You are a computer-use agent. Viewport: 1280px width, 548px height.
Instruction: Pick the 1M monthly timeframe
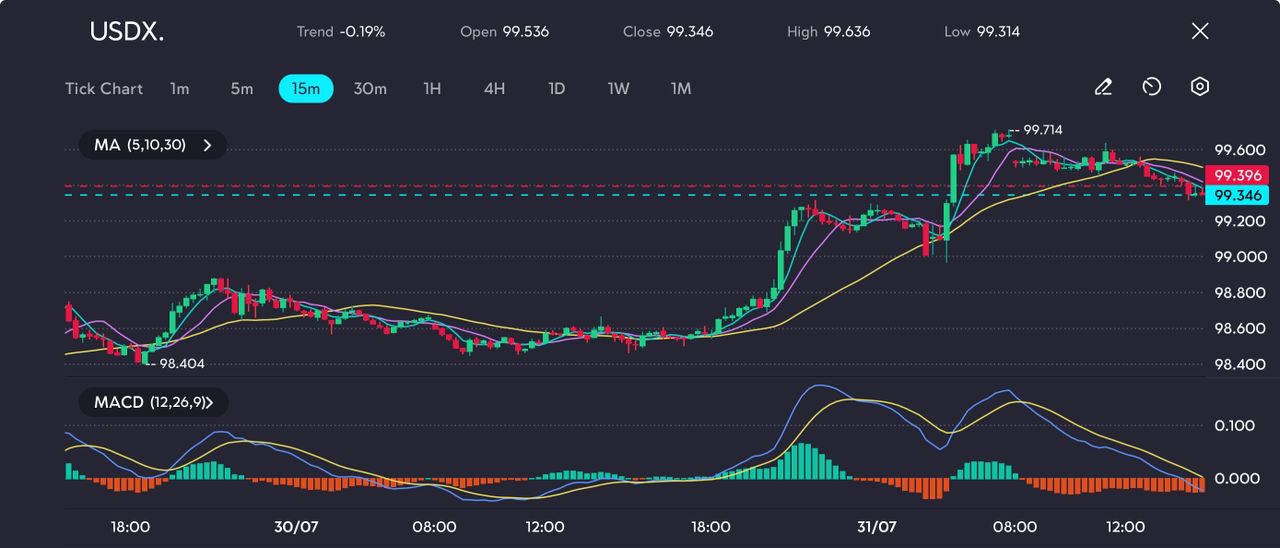pyautogui.click(x=681, y=88)
